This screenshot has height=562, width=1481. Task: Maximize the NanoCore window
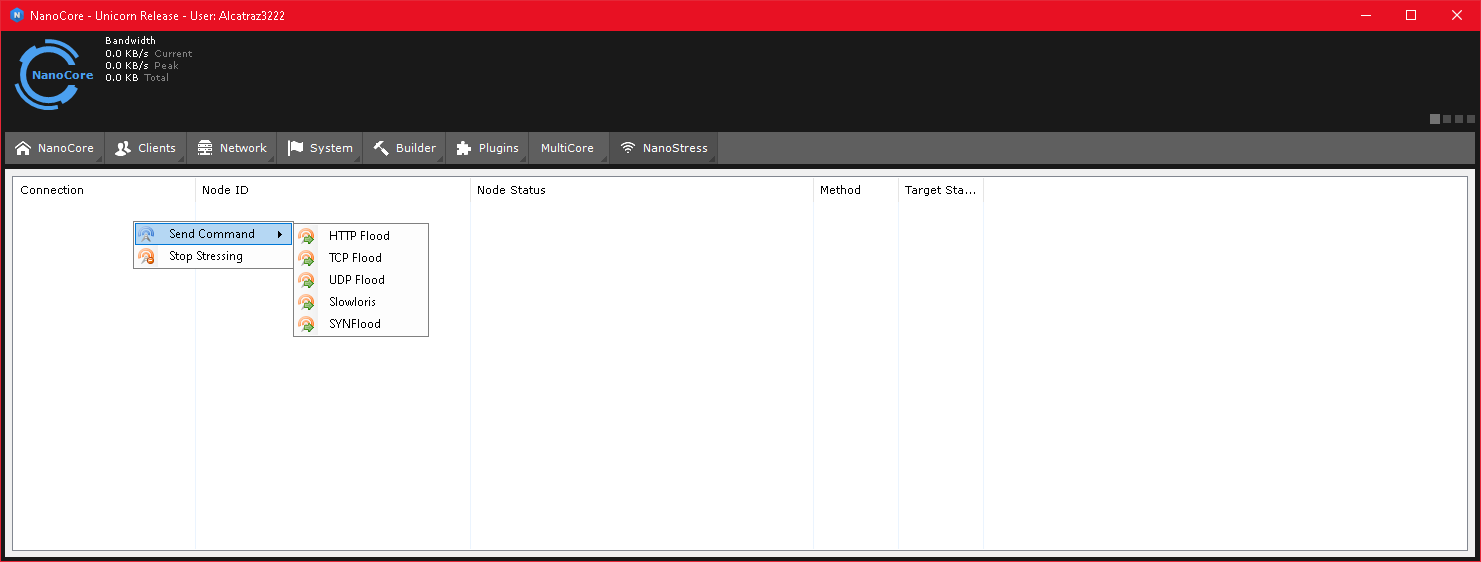click(x=1411, y=15)
